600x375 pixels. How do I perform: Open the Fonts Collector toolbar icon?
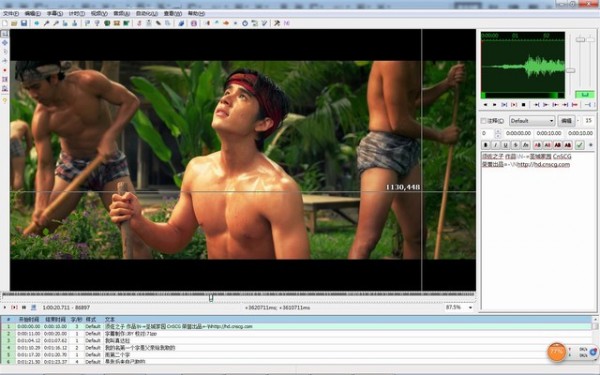click(168, 23)
